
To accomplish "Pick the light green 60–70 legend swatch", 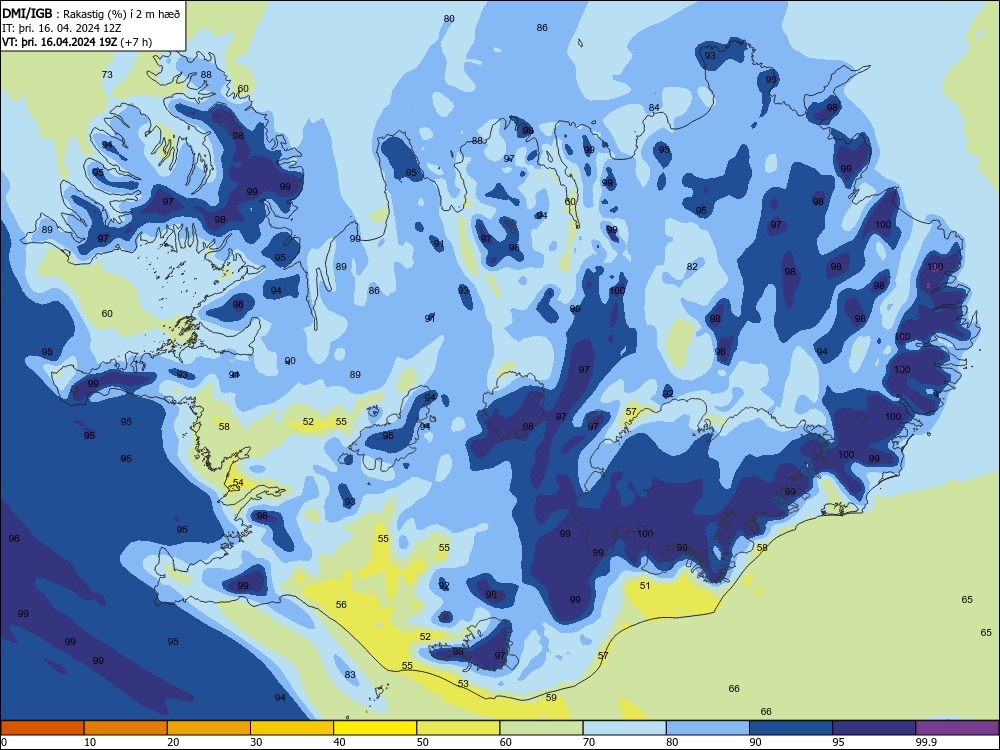I will [541, 728].
